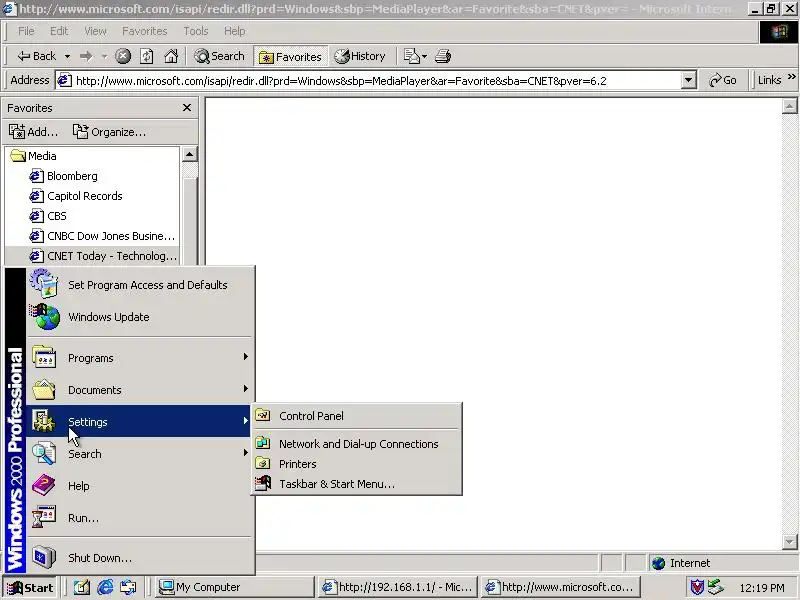
Task: Click Set Program Access and Defaults icon
Action: pyautogui.click(x=43, y=284)
